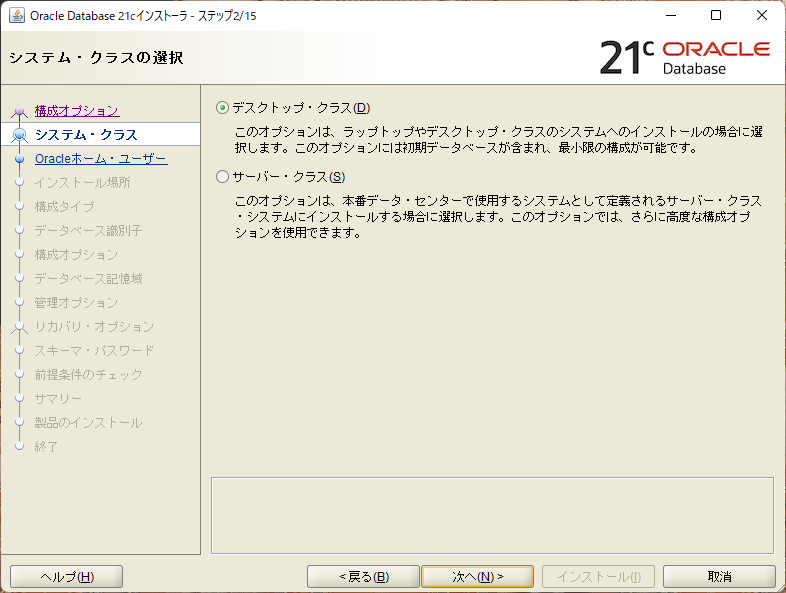Maximize the installer window

716,16
